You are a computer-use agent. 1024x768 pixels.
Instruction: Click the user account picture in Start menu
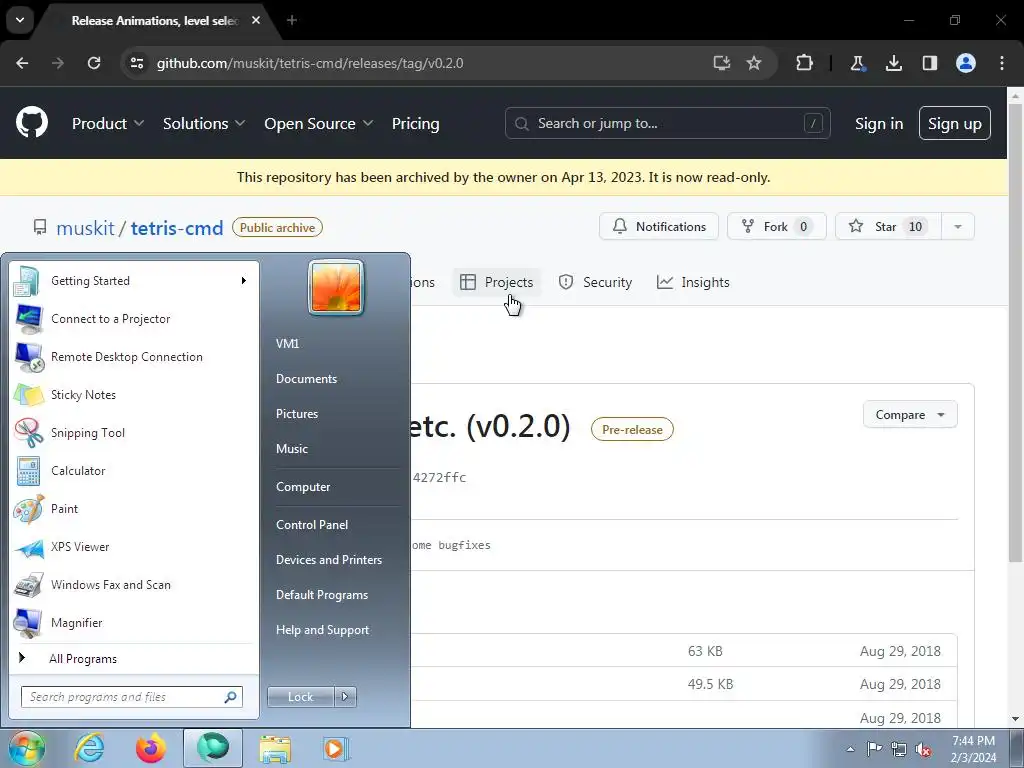point(336,287)
